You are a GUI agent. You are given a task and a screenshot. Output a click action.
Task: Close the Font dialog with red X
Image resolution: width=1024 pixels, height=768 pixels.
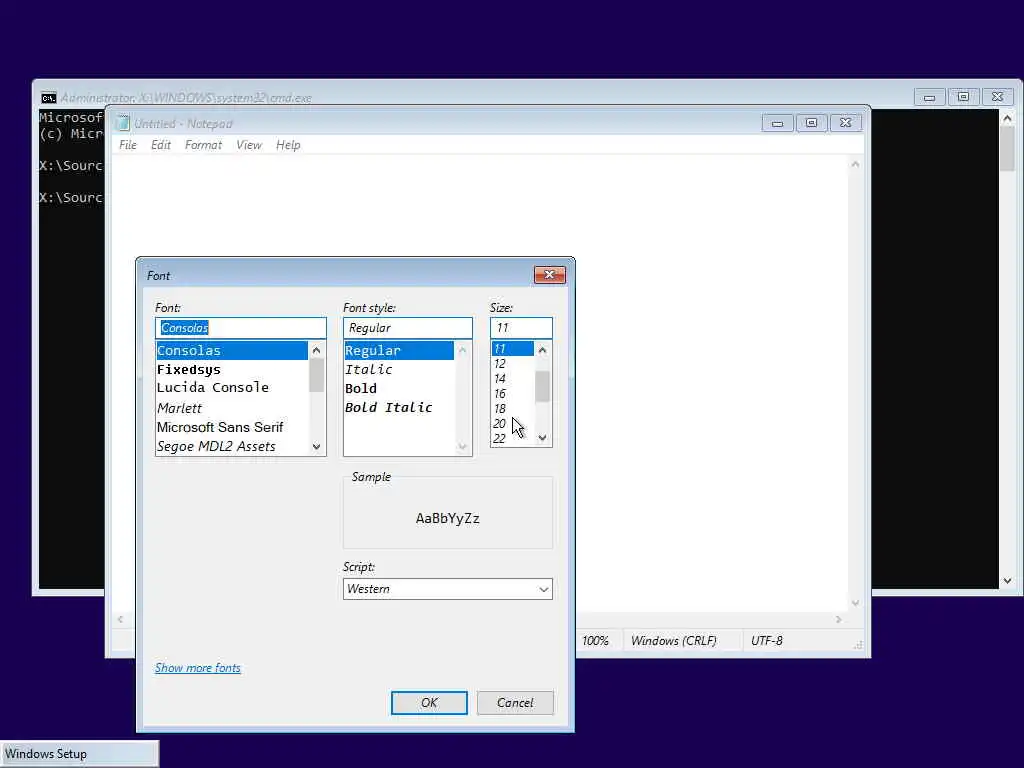549,275
